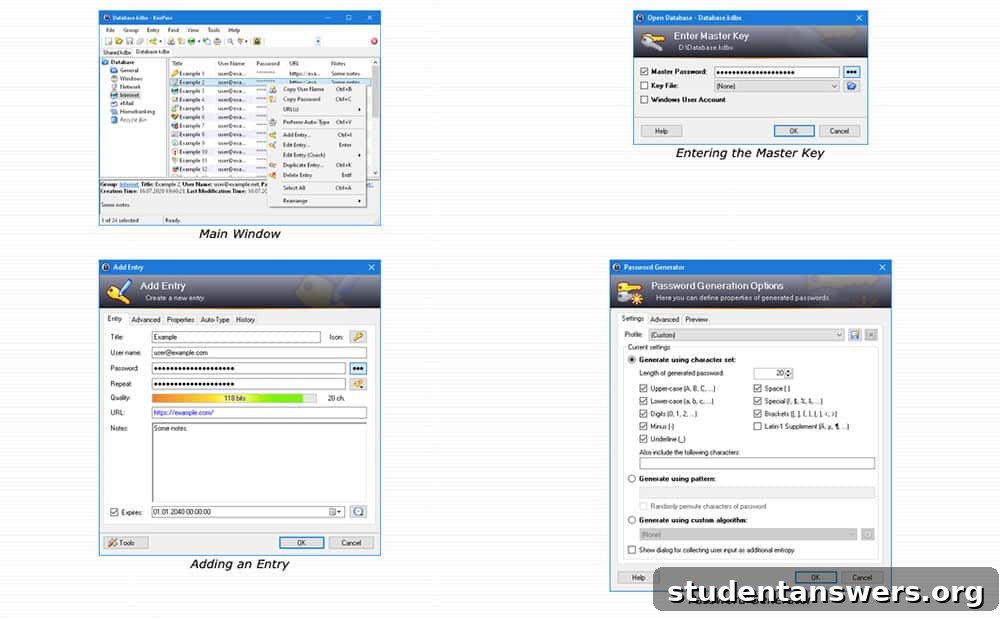The width and height of the screenshot is (1000, 618).
Task: Select the General group in the database tree
Action: pyautogui.click(x=129, y=70)
